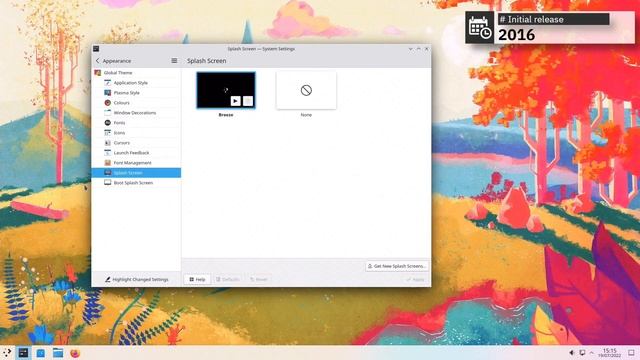Open Boot Splash Screen settings
The height and width of the screenshot is (360, 640).
136,183
